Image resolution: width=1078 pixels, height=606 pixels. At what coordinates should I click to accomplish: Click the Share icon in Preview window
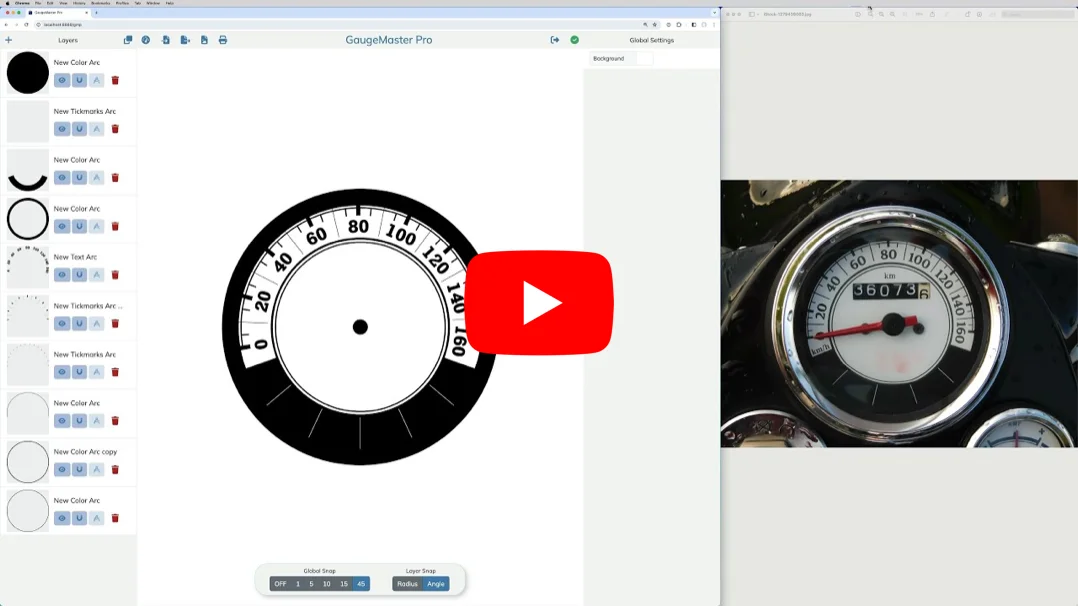tap(932, 14)
